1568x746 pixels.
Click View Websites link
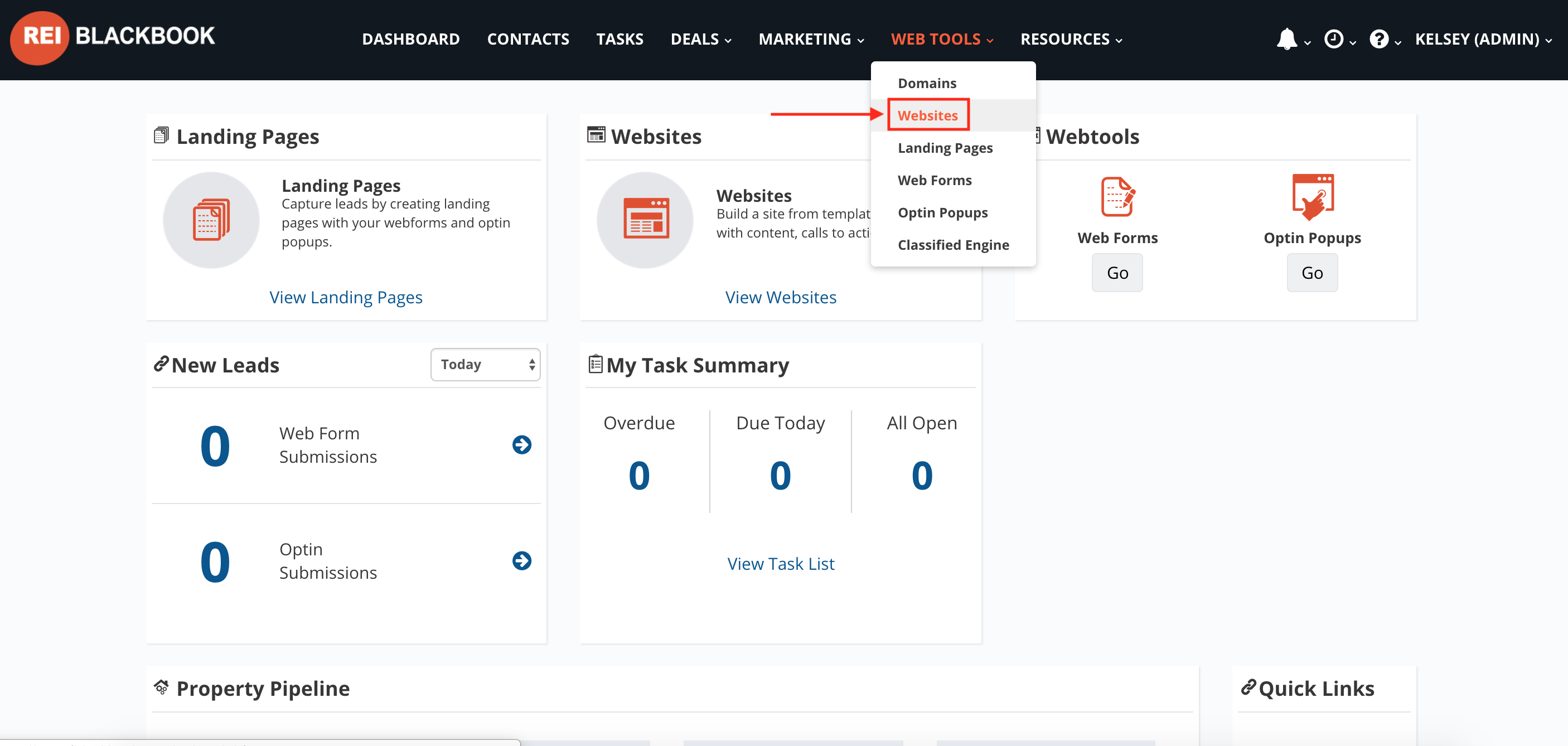click(x=780, y=297)
